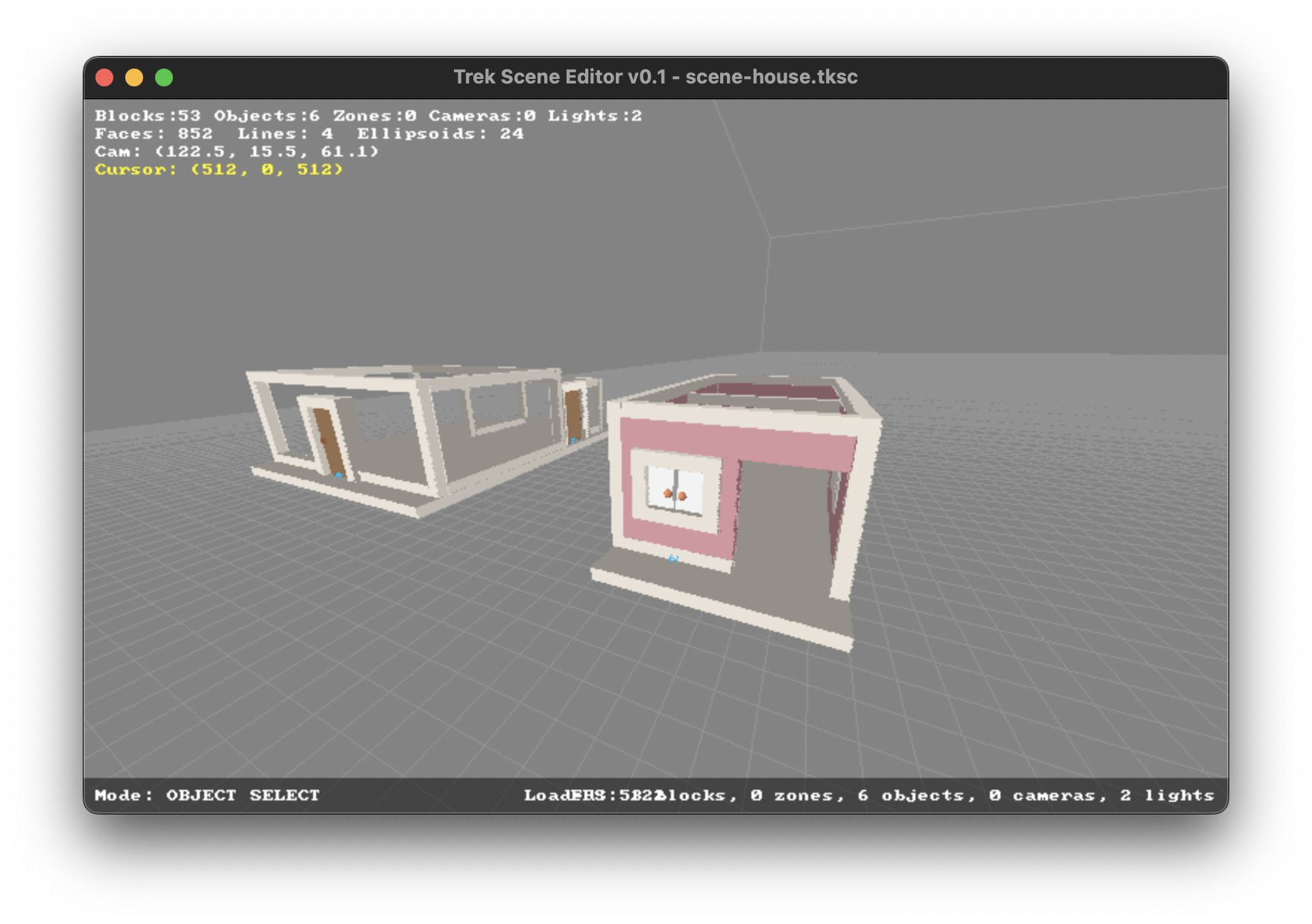The width and height of the screenshot is (1312, 924).
Task: Click the Cam position coordinates readout
Action: (239, 152)
